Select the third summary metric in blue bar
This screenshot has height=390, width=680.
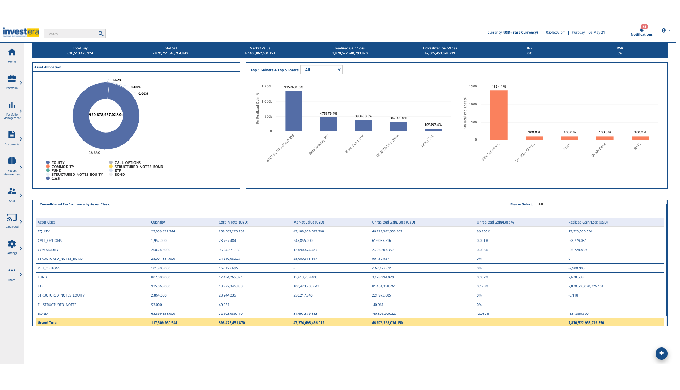click(260, 50)
